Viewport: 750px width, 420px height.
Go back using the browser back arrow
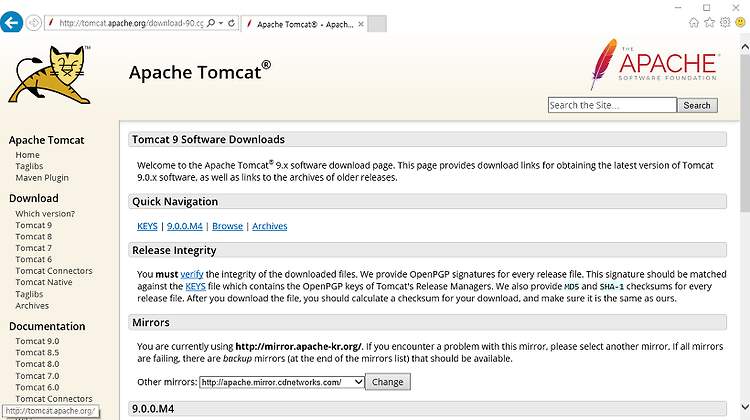(x=11, y=22)
